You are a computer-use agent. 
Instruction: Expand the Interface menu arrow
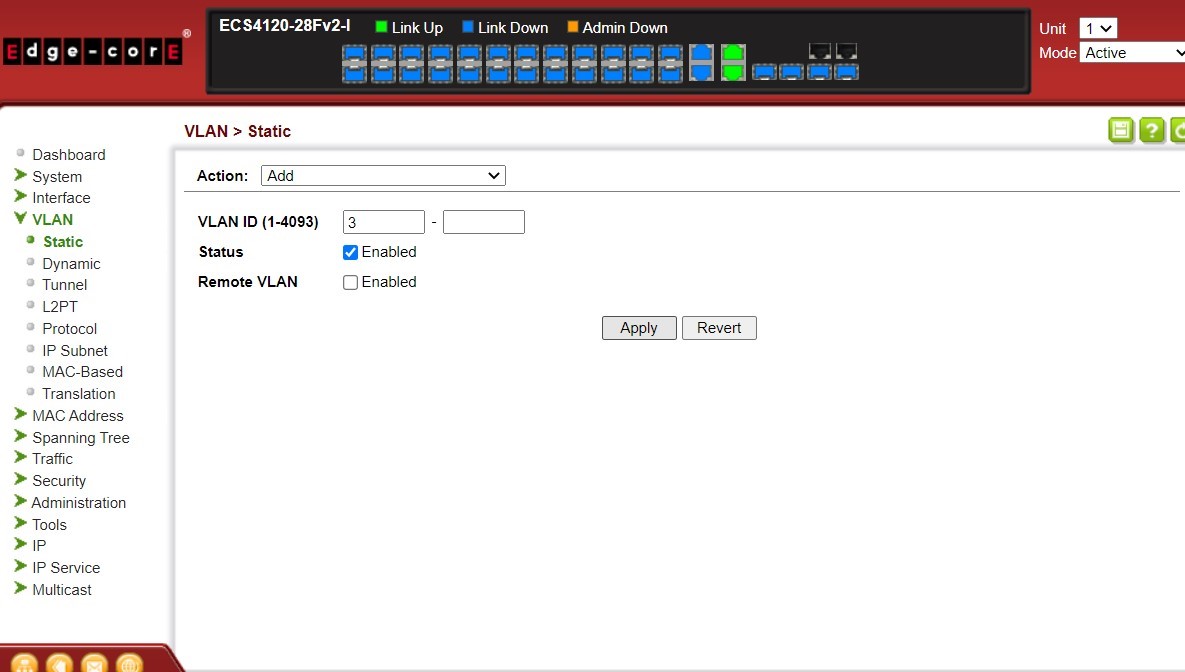(20, 197)
